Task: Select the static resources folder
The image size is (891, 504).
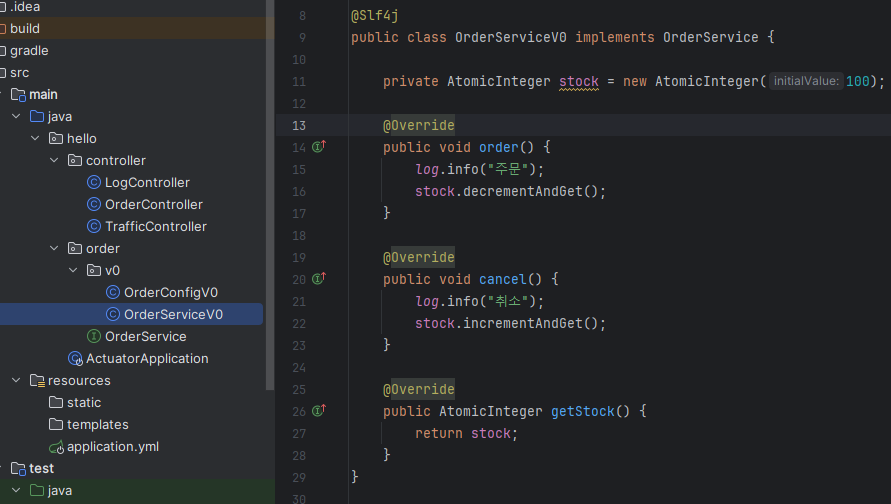Action: coord(84,403)
